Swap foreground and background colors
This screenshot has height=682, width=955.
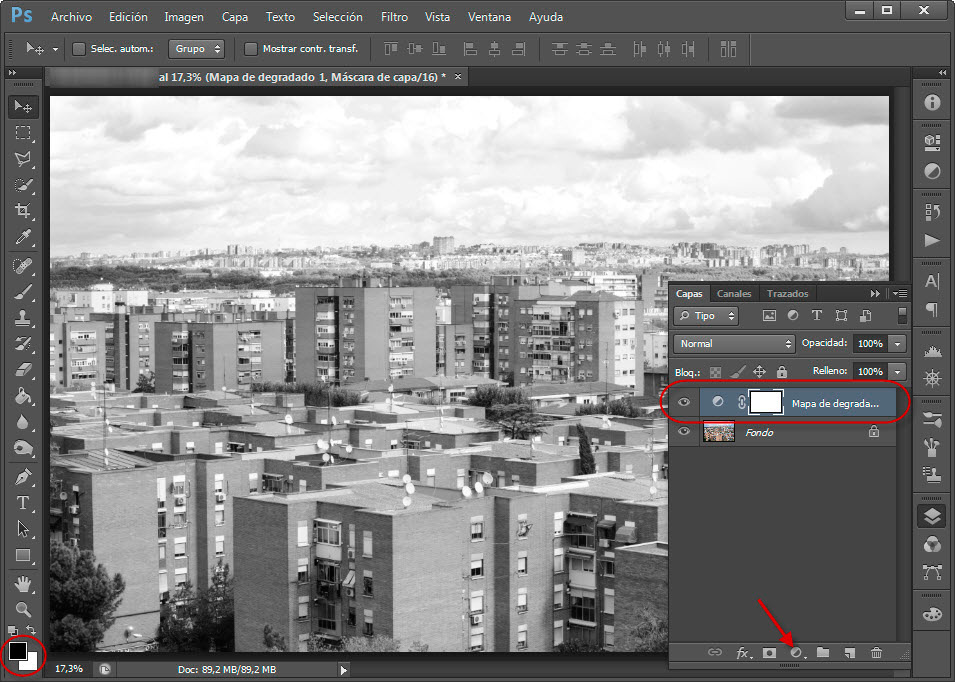[x=30, y=631]
